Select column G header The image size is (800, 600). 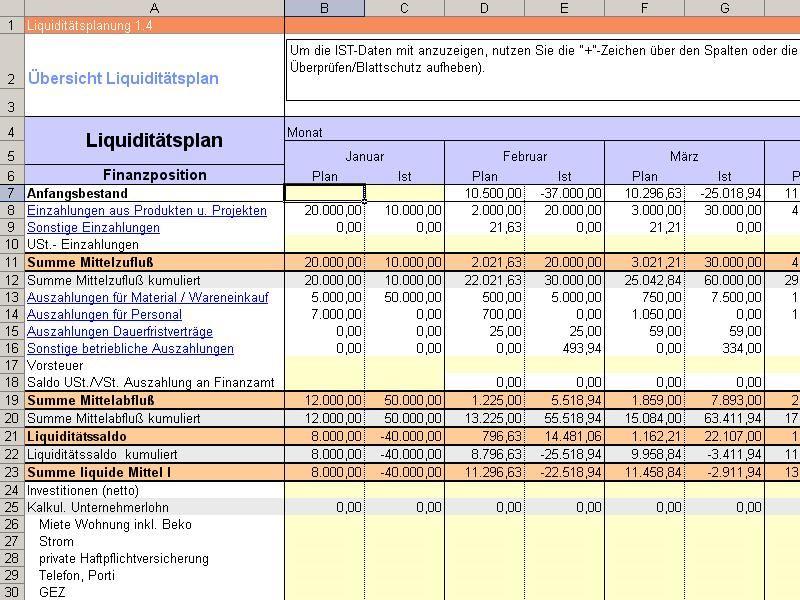pyautogui.click(x=724, y=8)
